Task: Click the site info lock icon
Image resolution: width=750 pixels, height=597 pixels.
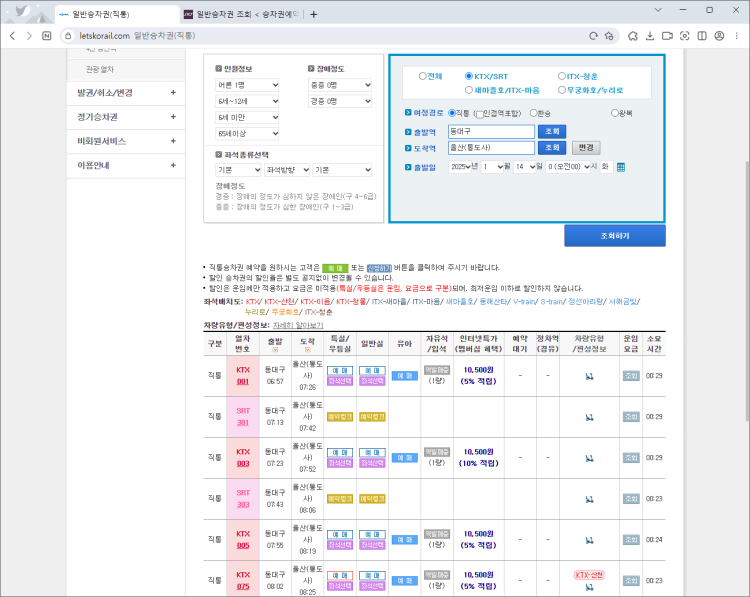Action: click(68, 36)
